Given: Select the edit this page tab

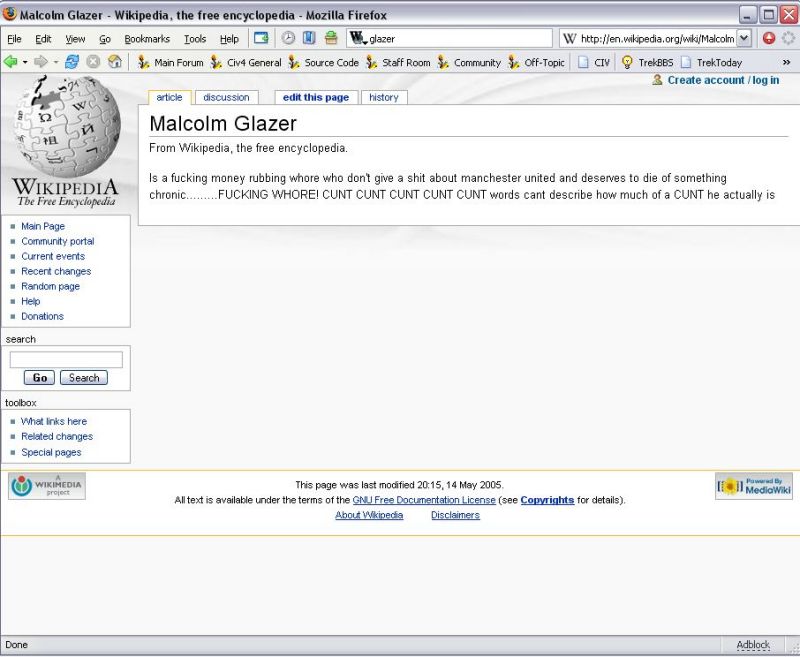Looking at the screenshot, I should [x=315, y=97].
